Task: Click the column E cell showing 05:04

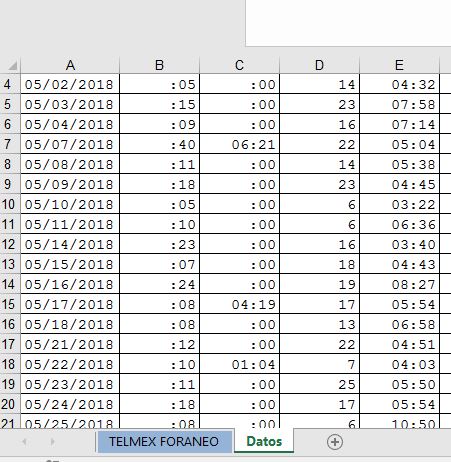Action: point(399,144)
